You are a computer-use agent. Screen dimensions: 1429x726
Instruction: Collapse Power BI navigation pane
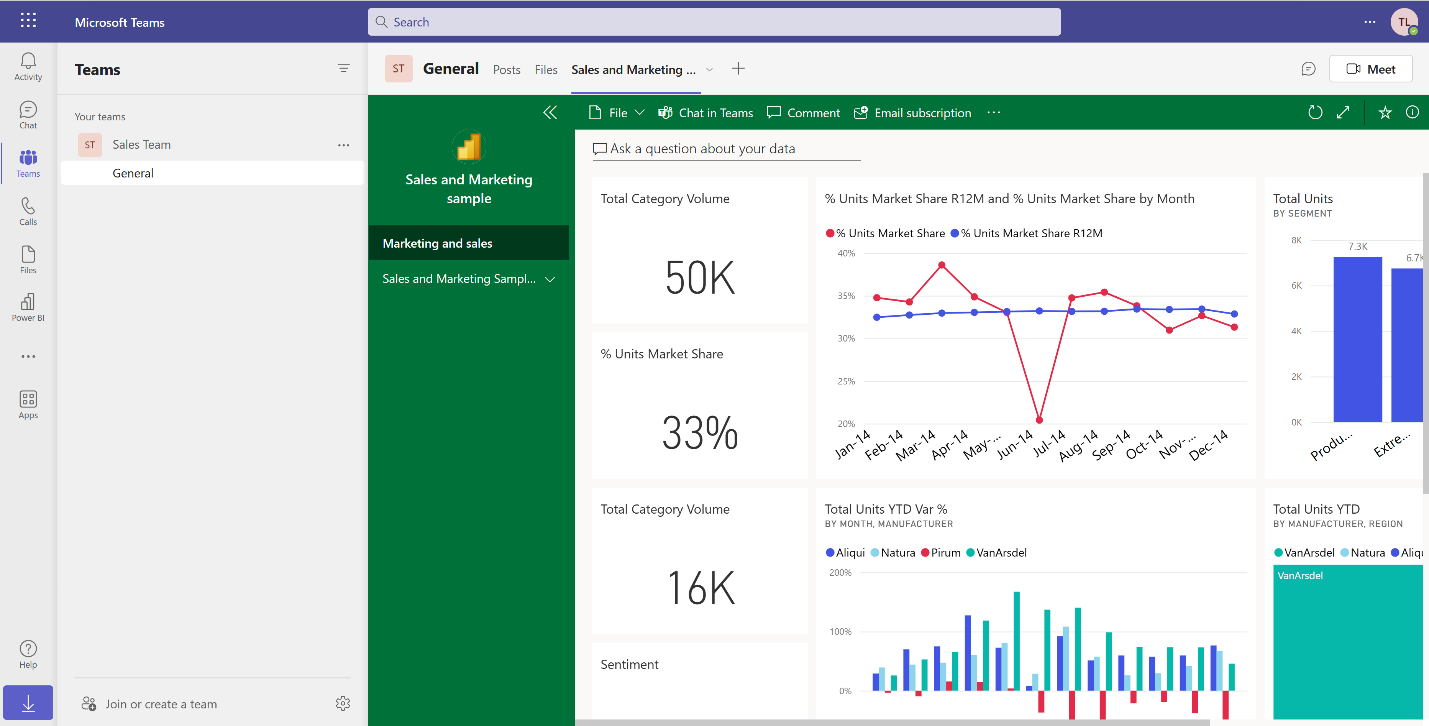(x=550, y=113)
